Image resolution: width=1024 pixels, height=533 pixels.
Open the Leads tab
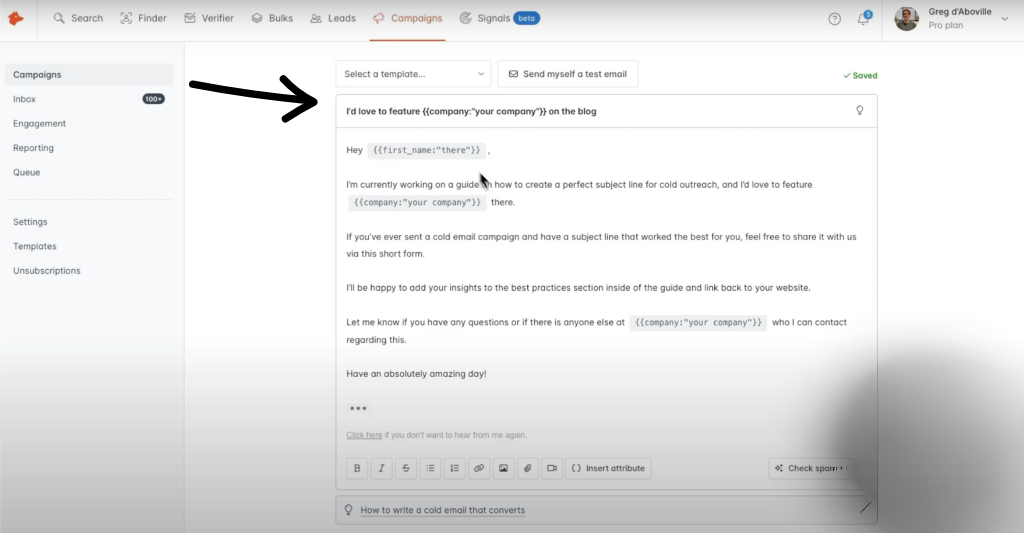tap(333, 18)
